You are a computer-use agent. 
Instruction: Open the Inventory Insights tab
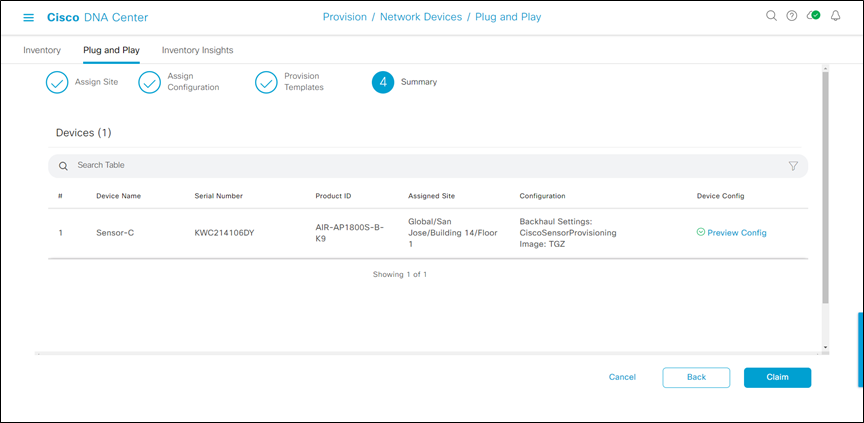[x=197, y=50]
